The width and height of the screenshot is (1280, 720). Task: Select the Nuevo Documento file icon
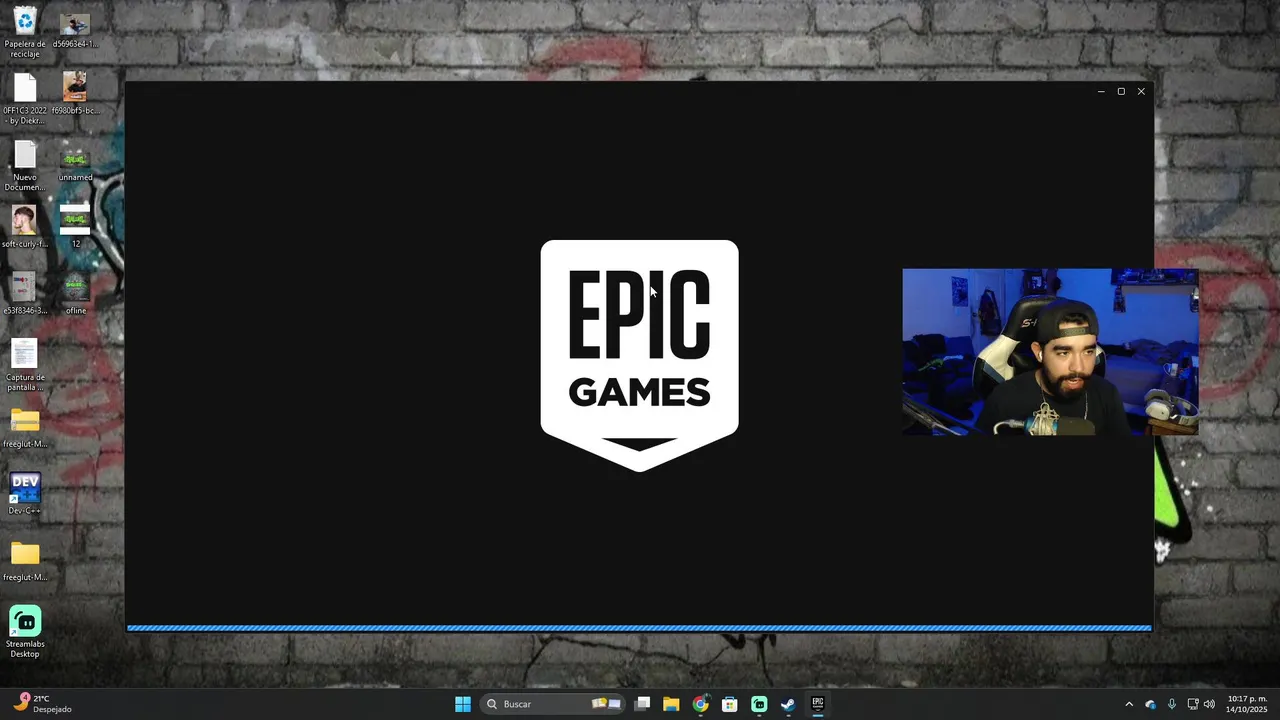coord(25,166)
